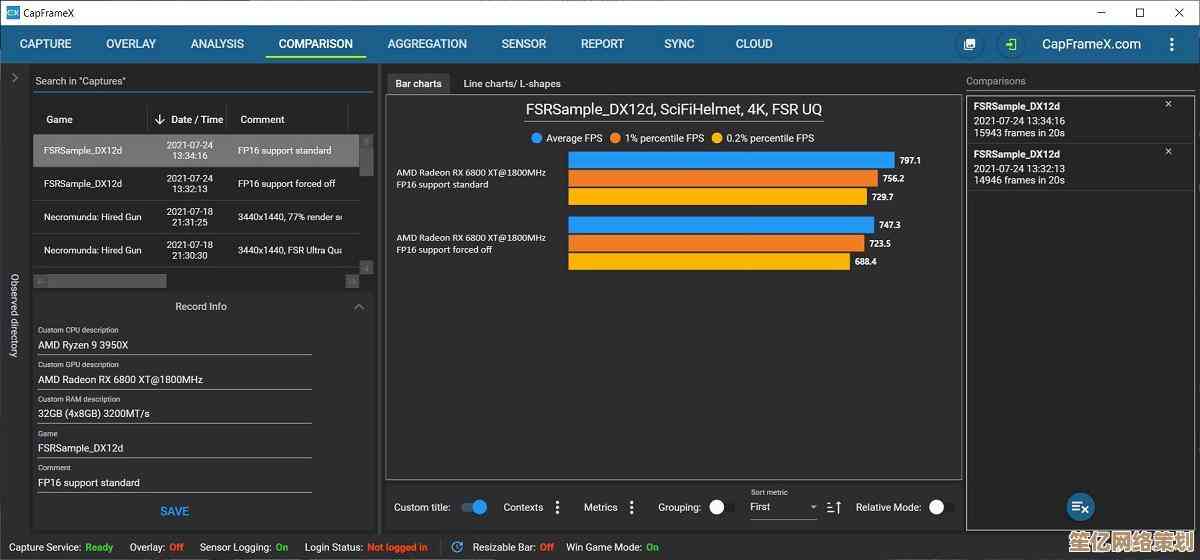Click the Search in Captures field
This screenshot has height=560, width=1200.
pos(200,81)
